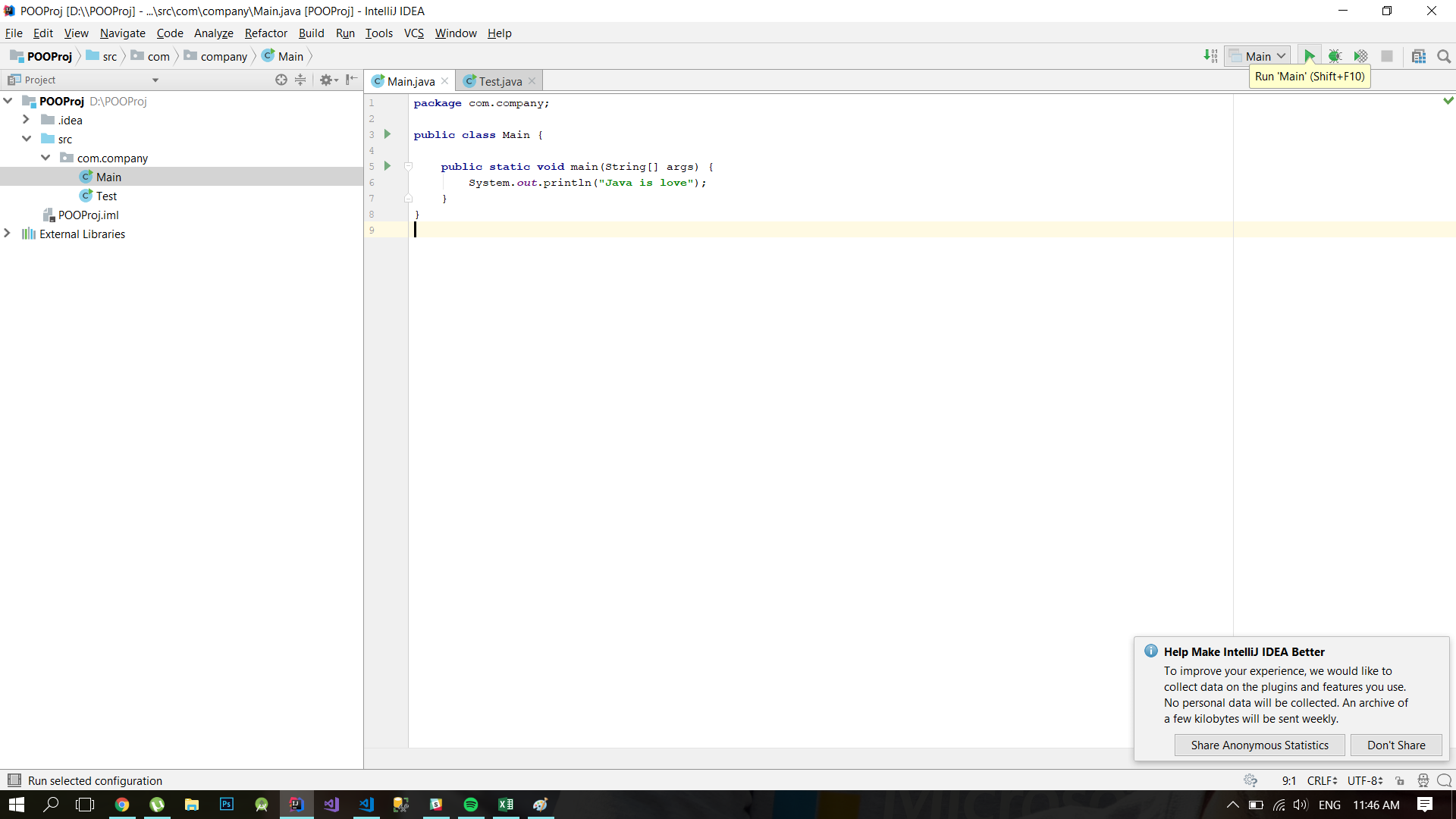
Task: Open Excel from taskbar
Action: point(506,805)
